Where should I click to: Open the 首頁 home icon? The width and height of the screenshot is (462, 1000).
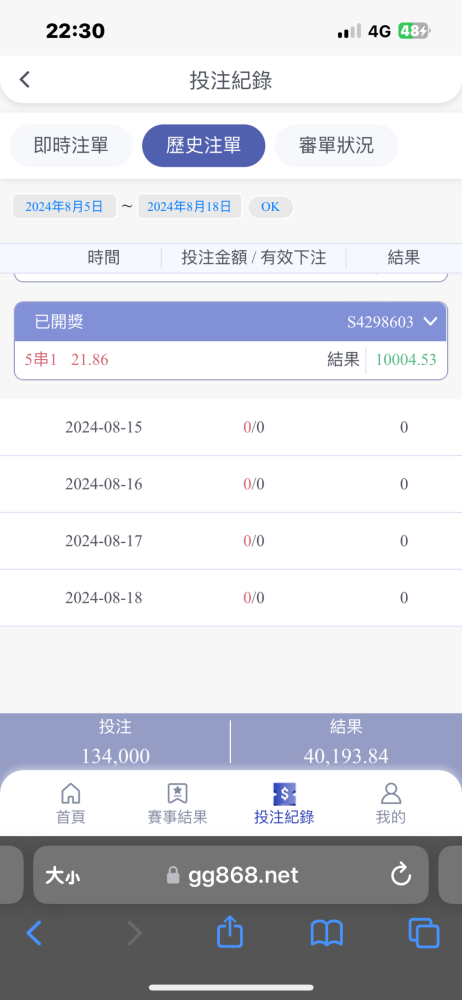pos(70,793)
